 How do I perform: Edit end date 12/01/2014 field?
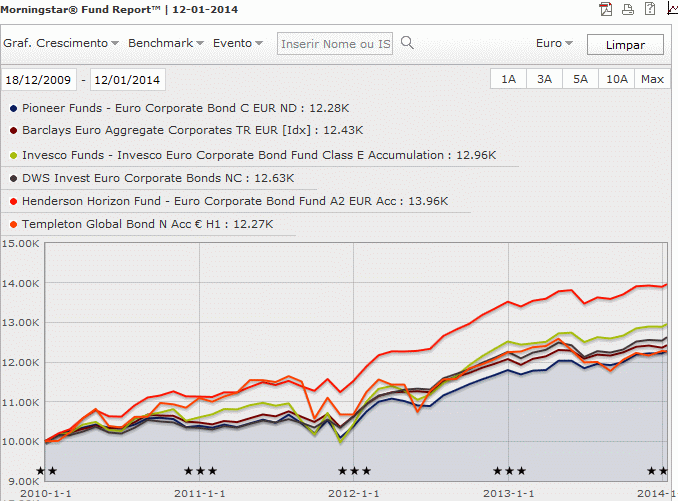pyautogui.click(x=128, y=80)
